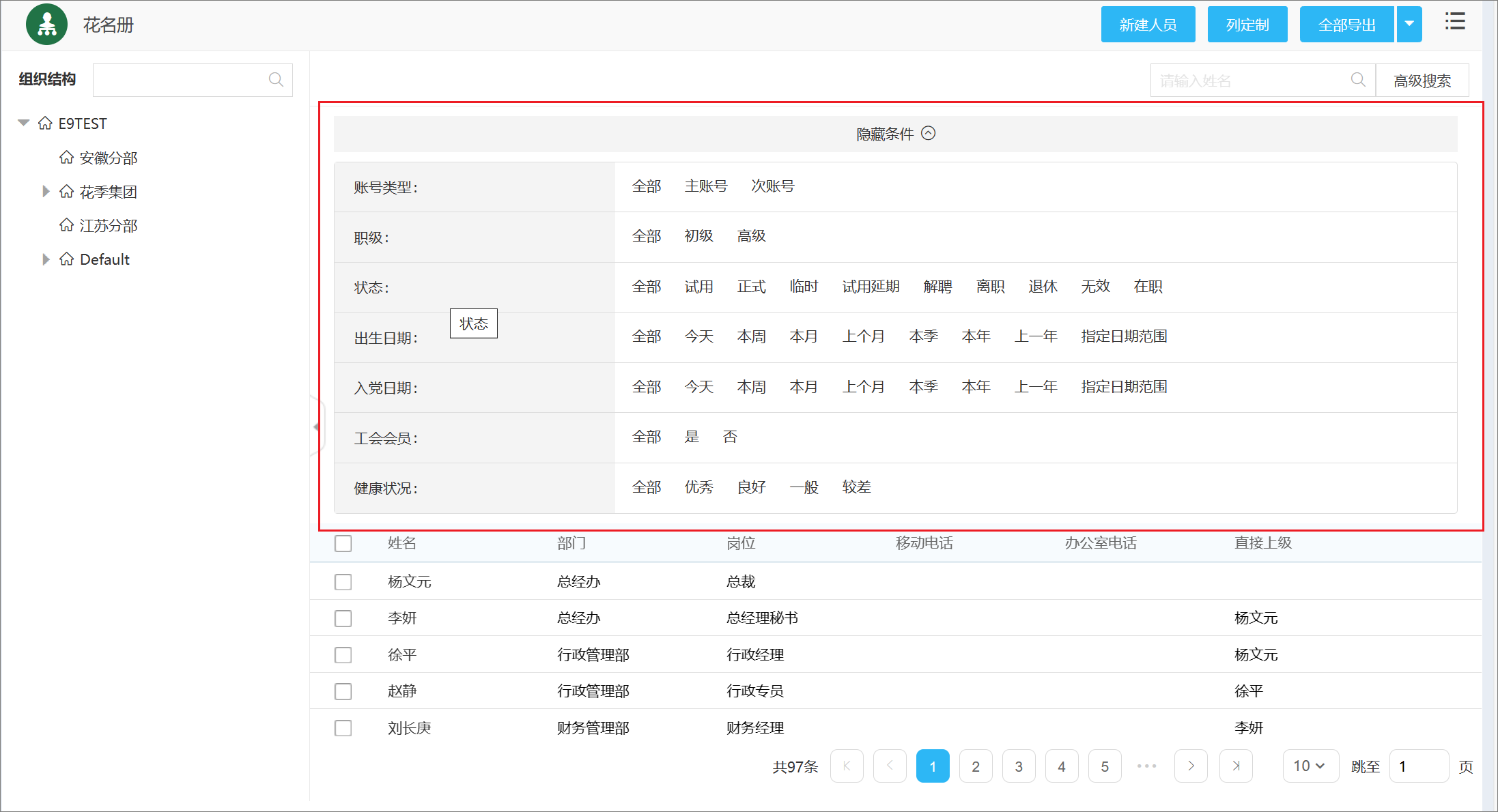Go to next page arrow
The width and height of the screenshot is (1498, 812).
point(1191,766)
